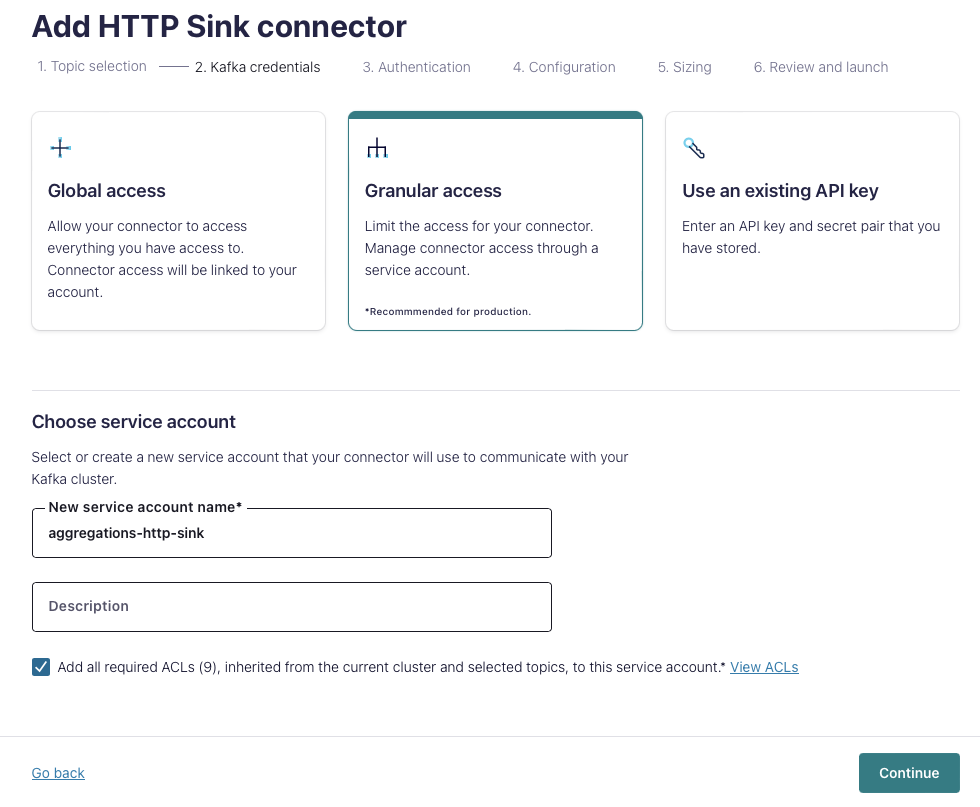The height and width of the screenshot is (807, 980).
Task: Go to step 1 Topic selection
Action: pyautogui.click(x=92, y=67)
